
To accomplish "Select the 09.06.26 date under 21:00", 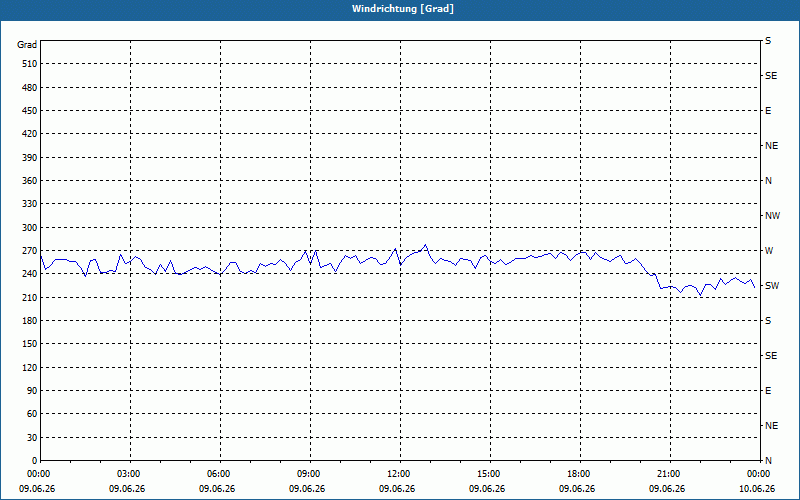I will tap(667, 489).
